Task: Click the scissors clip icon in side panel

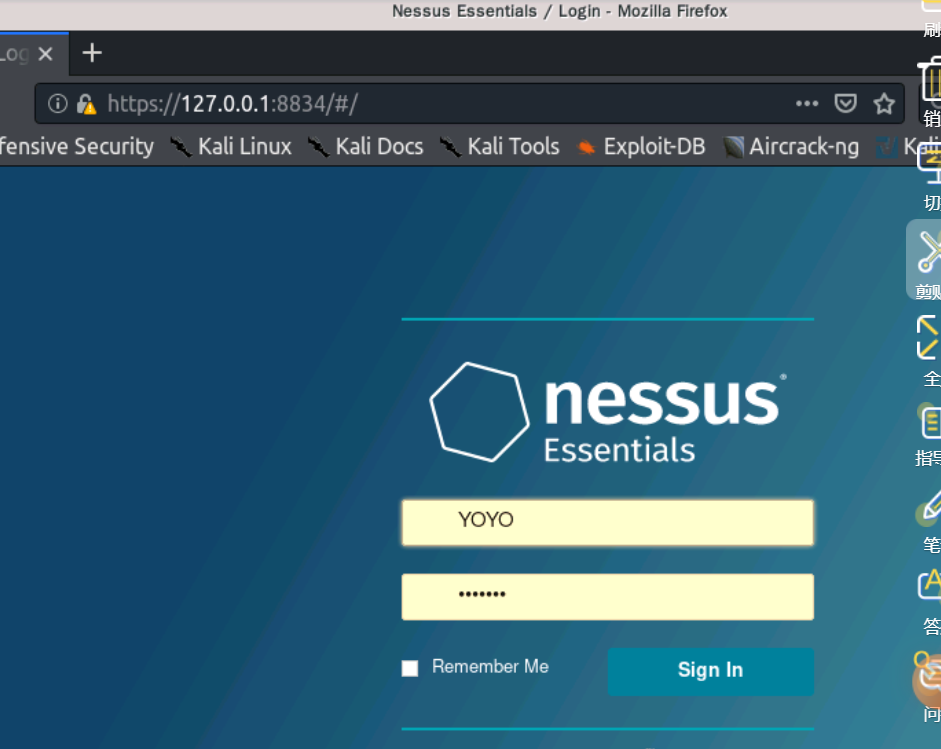Action: [x=929, y=251]
